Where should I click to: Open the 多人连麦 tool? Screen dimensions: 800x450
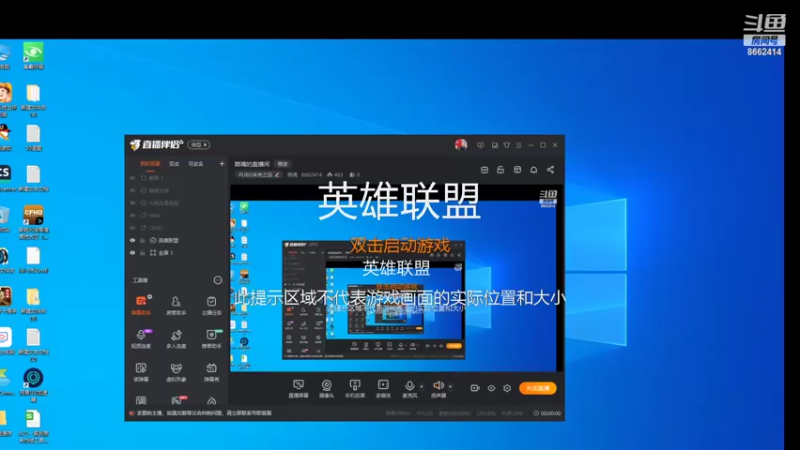pyautogui.click(x=176, y=339)
